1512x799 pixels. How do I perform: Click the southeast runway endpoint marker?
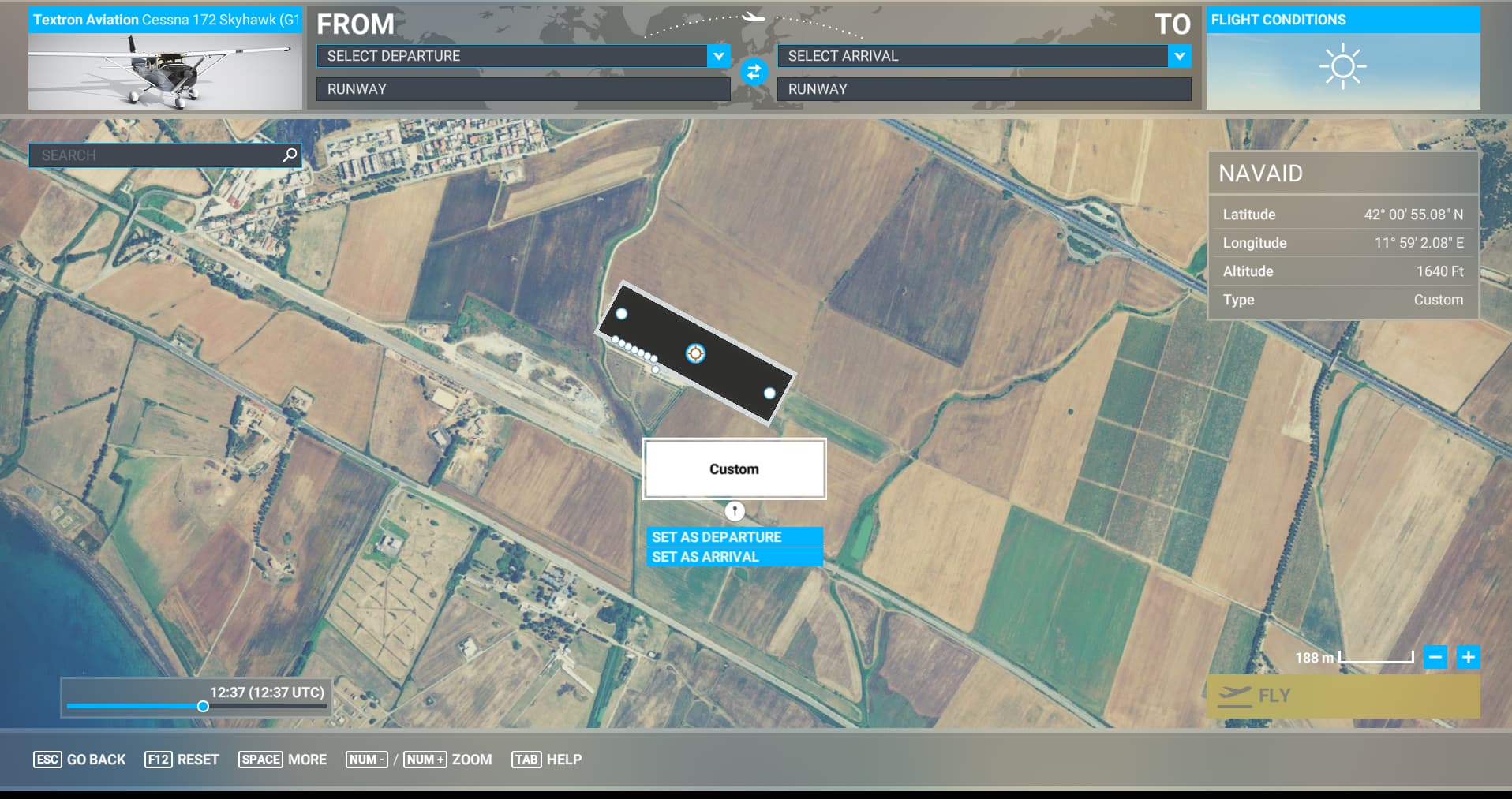pos(769,393)
